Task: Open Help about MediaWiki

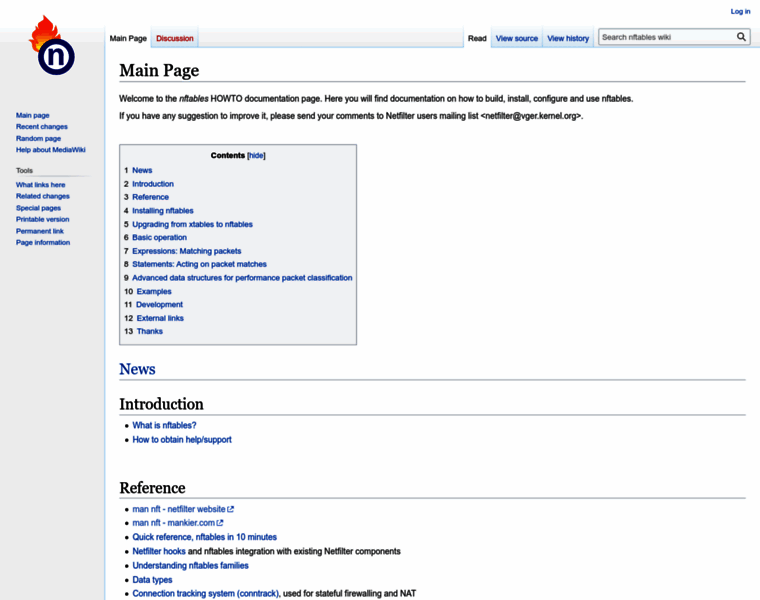Action: [50, 150]
